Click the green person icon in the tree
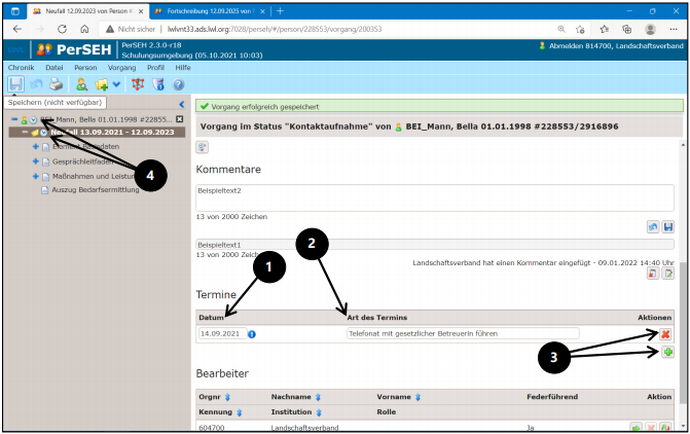The width and height of the screenshot is (690, 434). coord(24,120)
